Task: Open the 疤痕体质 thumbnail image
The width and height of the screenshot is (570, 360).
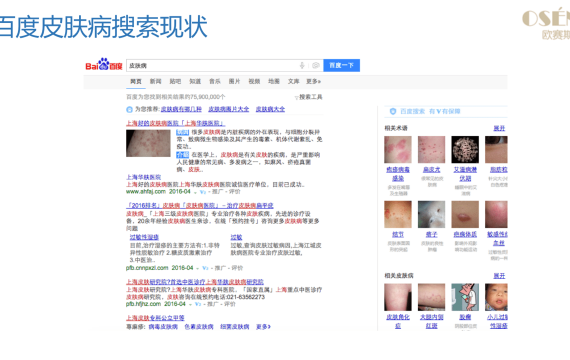Action: coord(465,215)
